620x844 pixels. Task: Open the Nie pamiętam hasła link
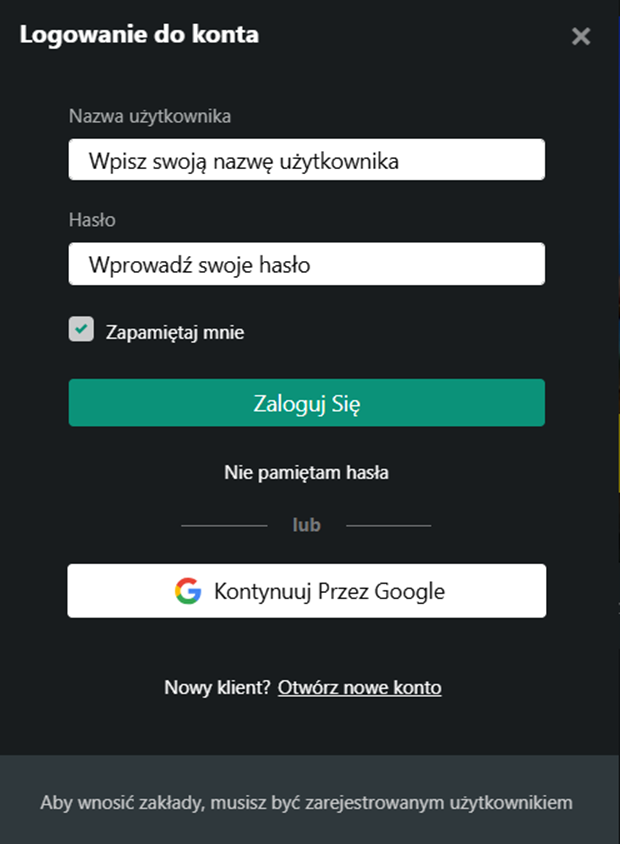pyautogui.click(x=306, y=473)
